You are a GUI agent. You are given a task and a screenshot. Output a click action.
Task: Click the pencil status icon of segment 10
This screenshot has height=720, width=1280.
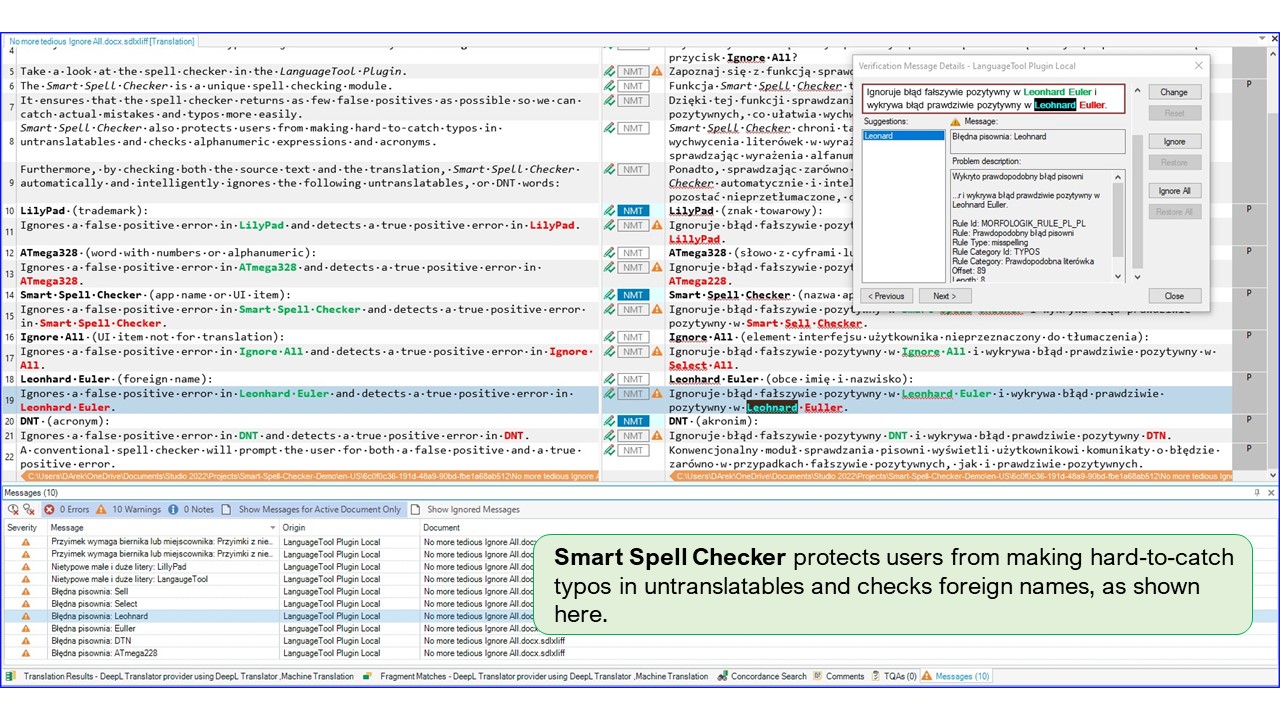(609, 211)
